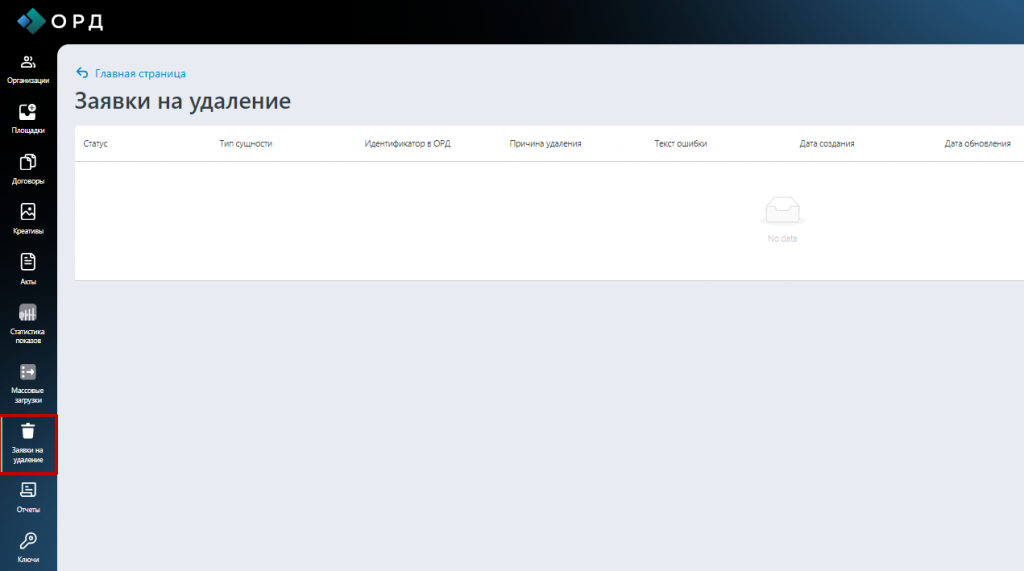The width and height of the screenshot is (1024, 571).
Task: Click the ОРД logo in header
Action: point(60,22)
